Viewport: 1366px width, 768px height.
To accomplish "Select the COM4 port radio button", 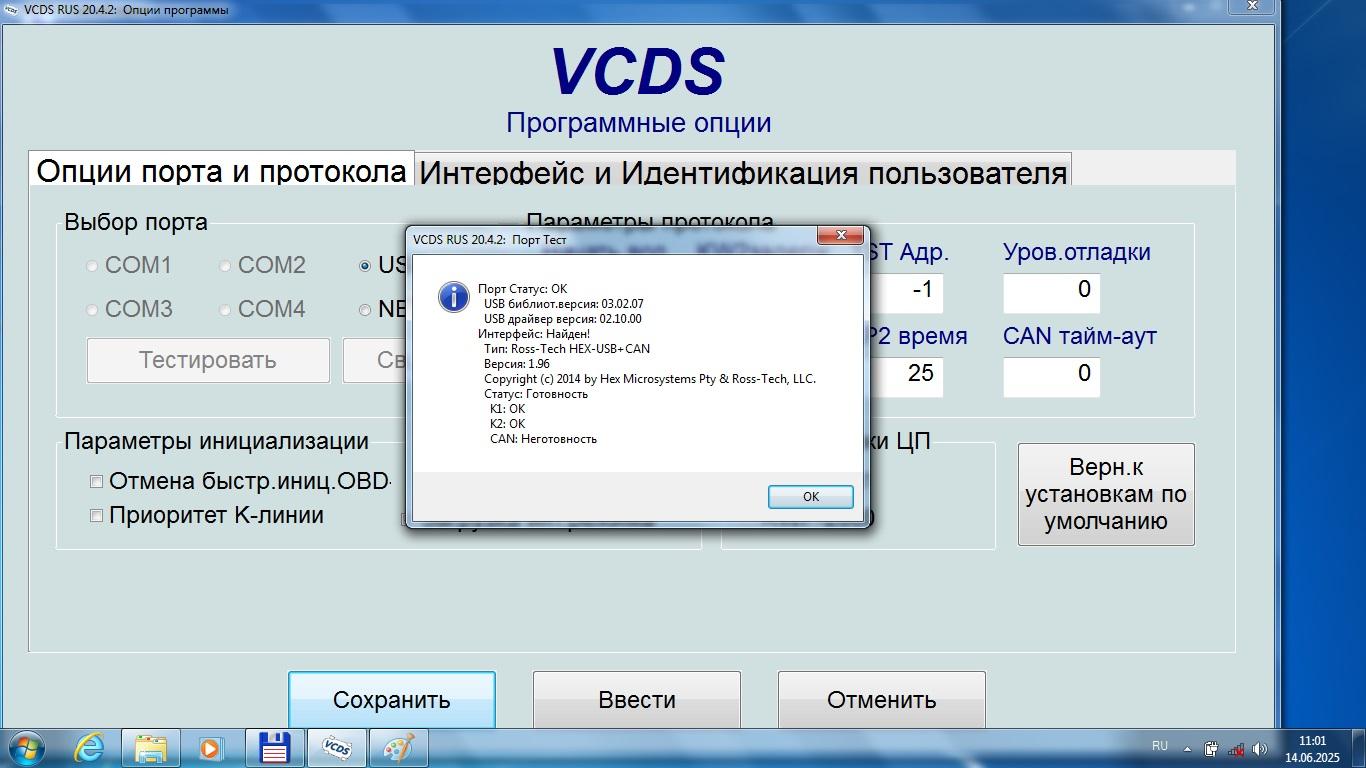I will [x=225, y=310].
